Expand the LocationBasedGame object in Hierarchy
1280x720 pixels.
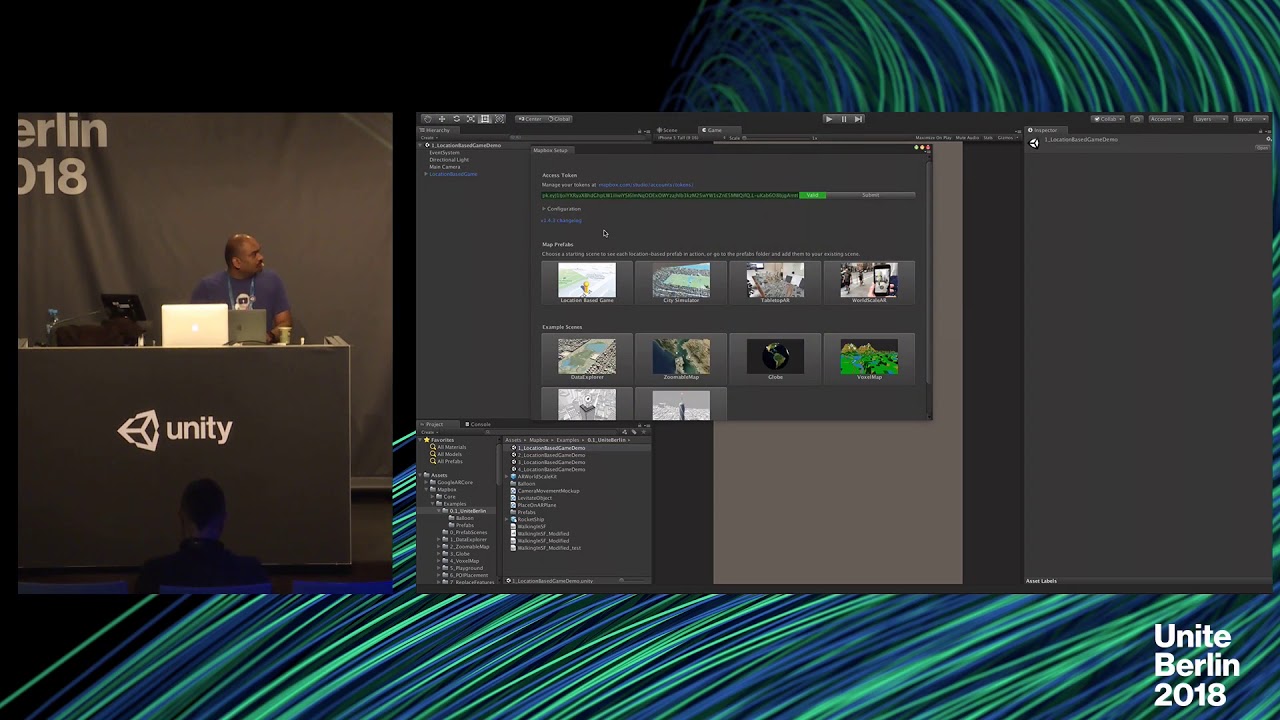(x=426, y=174)
